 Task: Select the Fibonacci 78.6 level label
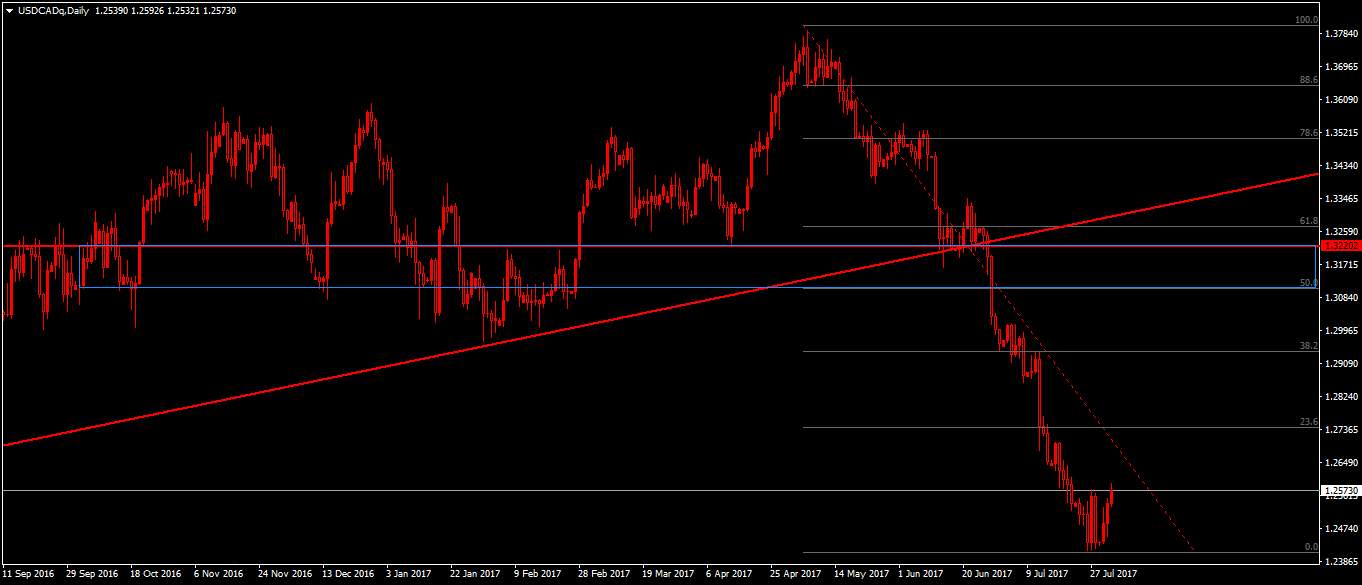click(x=1308, y=132)
